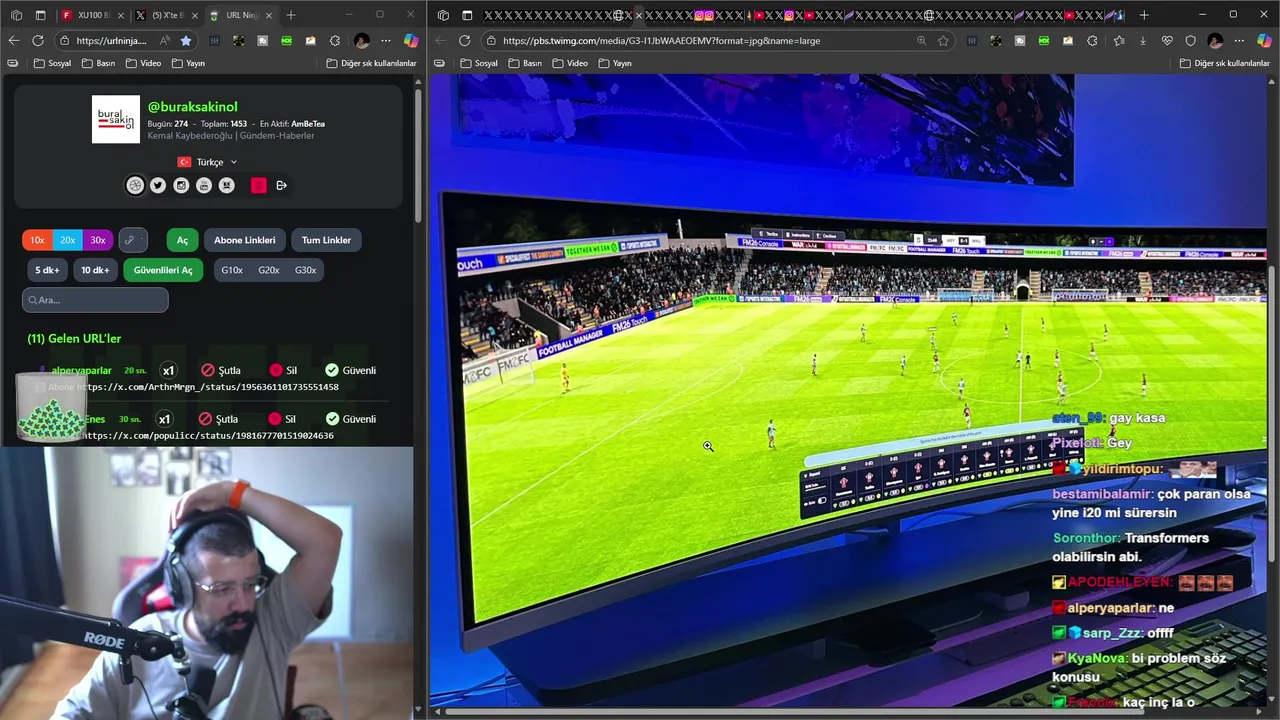Image resolution: width=1280 pixels, height=720 pixels.
Task: Open a new tab in left browser
Action: coord(291,15)
